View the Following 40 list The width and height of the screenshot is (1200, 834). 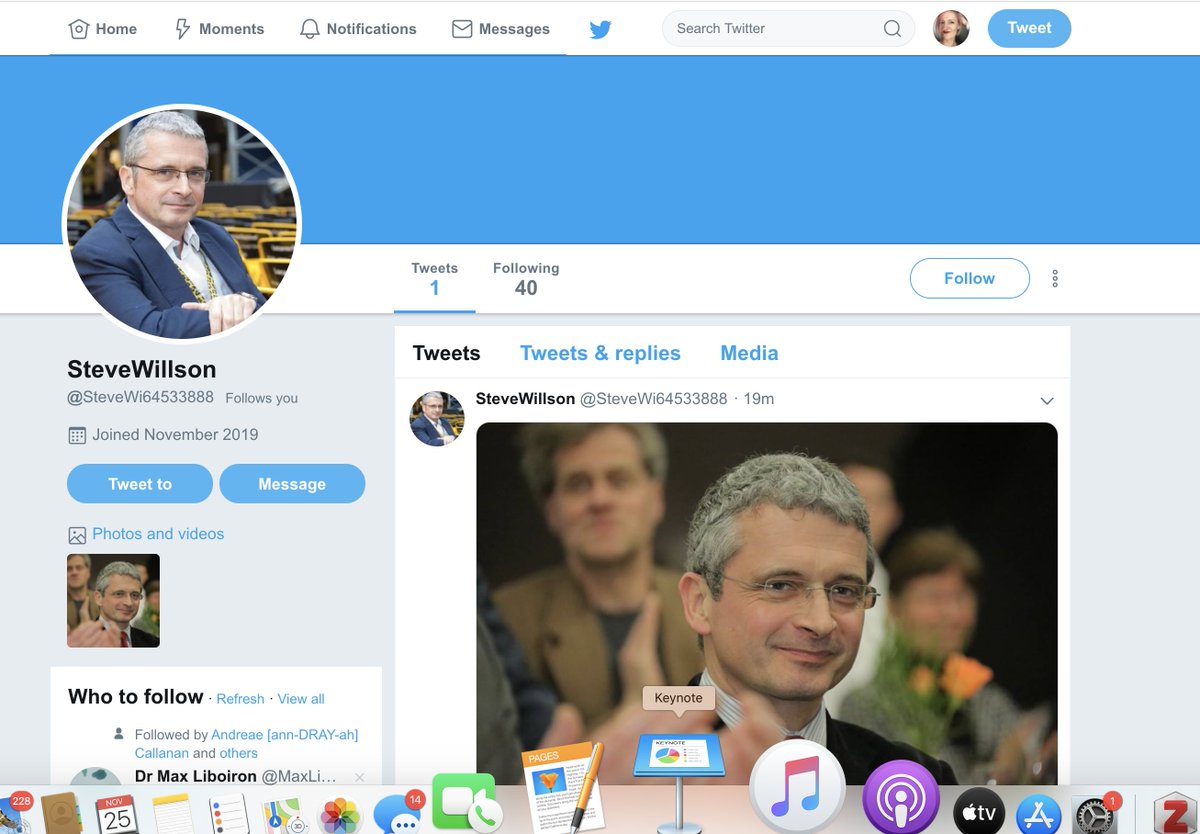pos(526,279)
